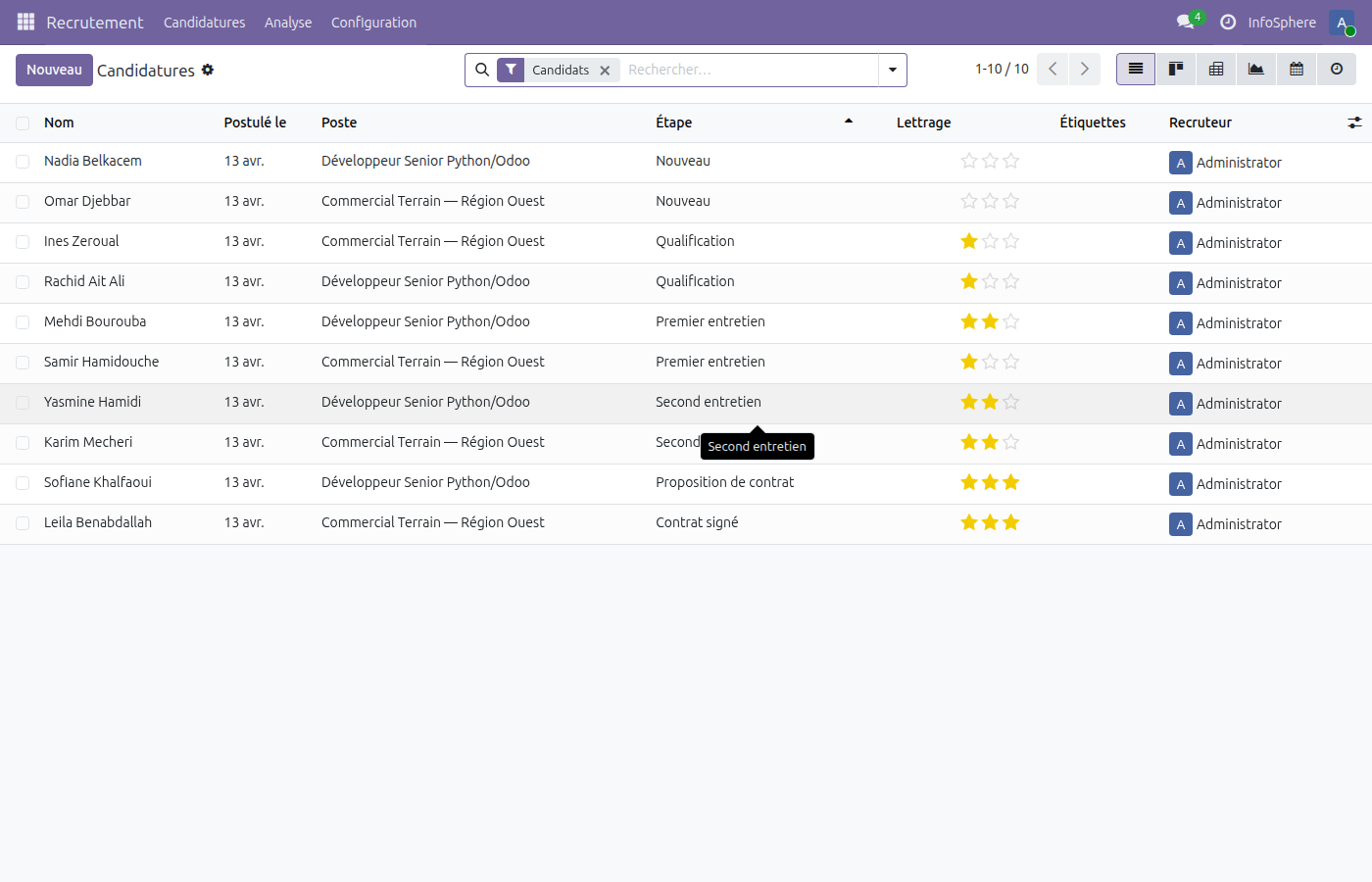
Task: Click the magnifying glass search icon
Action: click(x=482, y=70)
